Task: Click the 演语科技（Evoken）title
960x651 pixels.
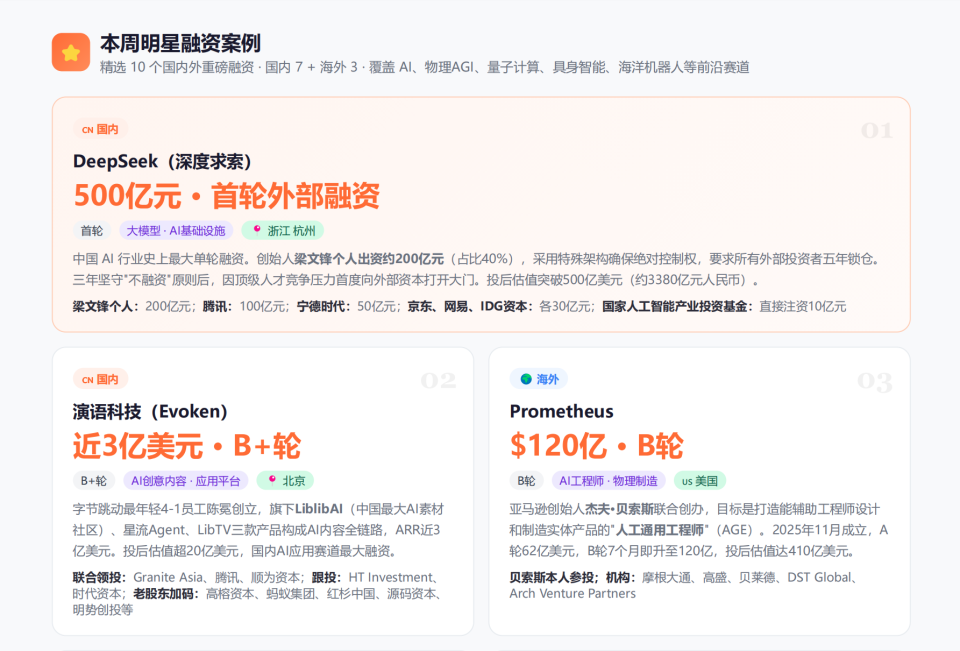Action: [x=150, y=412]
